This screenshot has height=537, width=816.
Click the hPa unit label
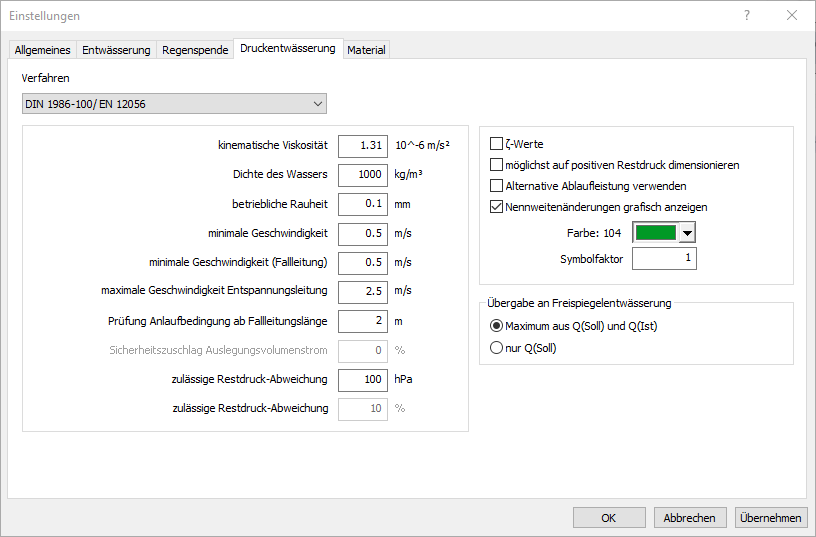(x=403, y=379)
